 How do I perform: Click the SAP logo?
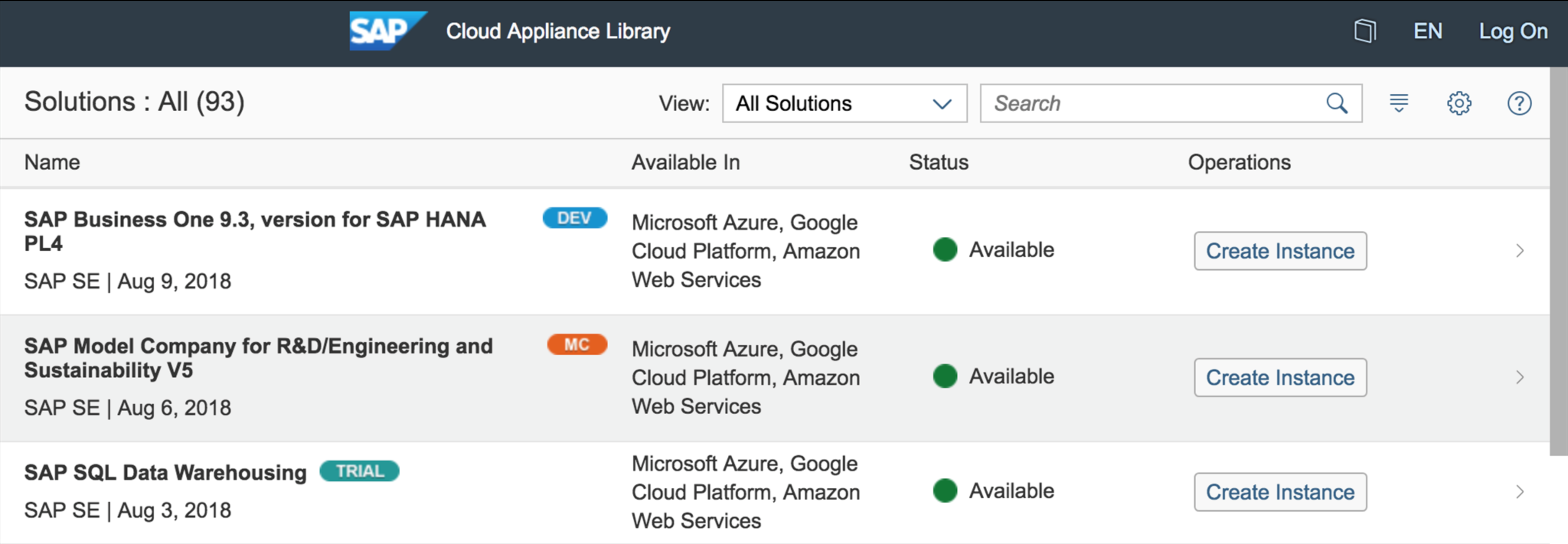(388, 31)
